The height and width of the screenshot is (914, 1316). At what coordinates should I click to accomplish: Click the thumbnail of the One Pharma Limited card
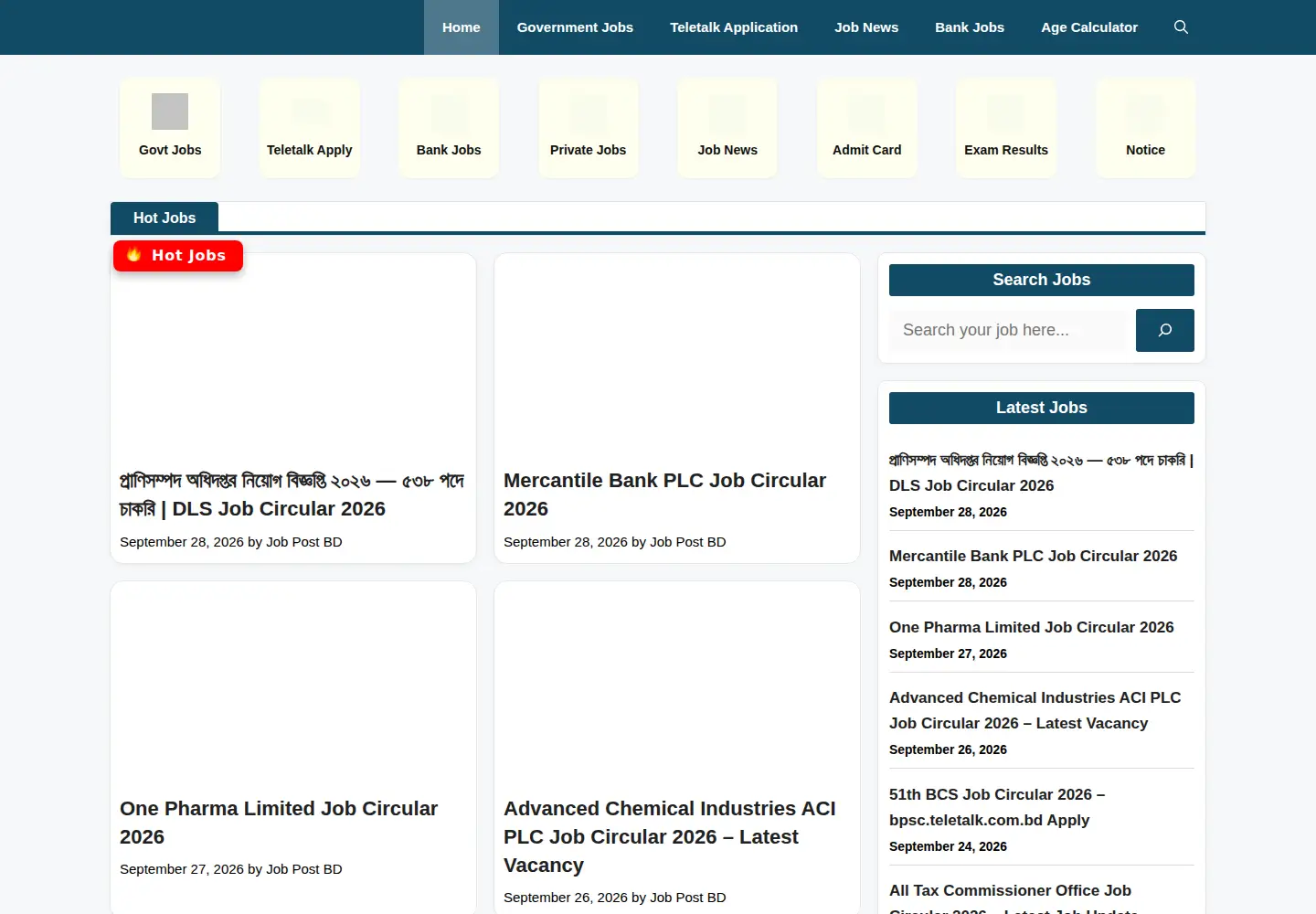(293, 685)
